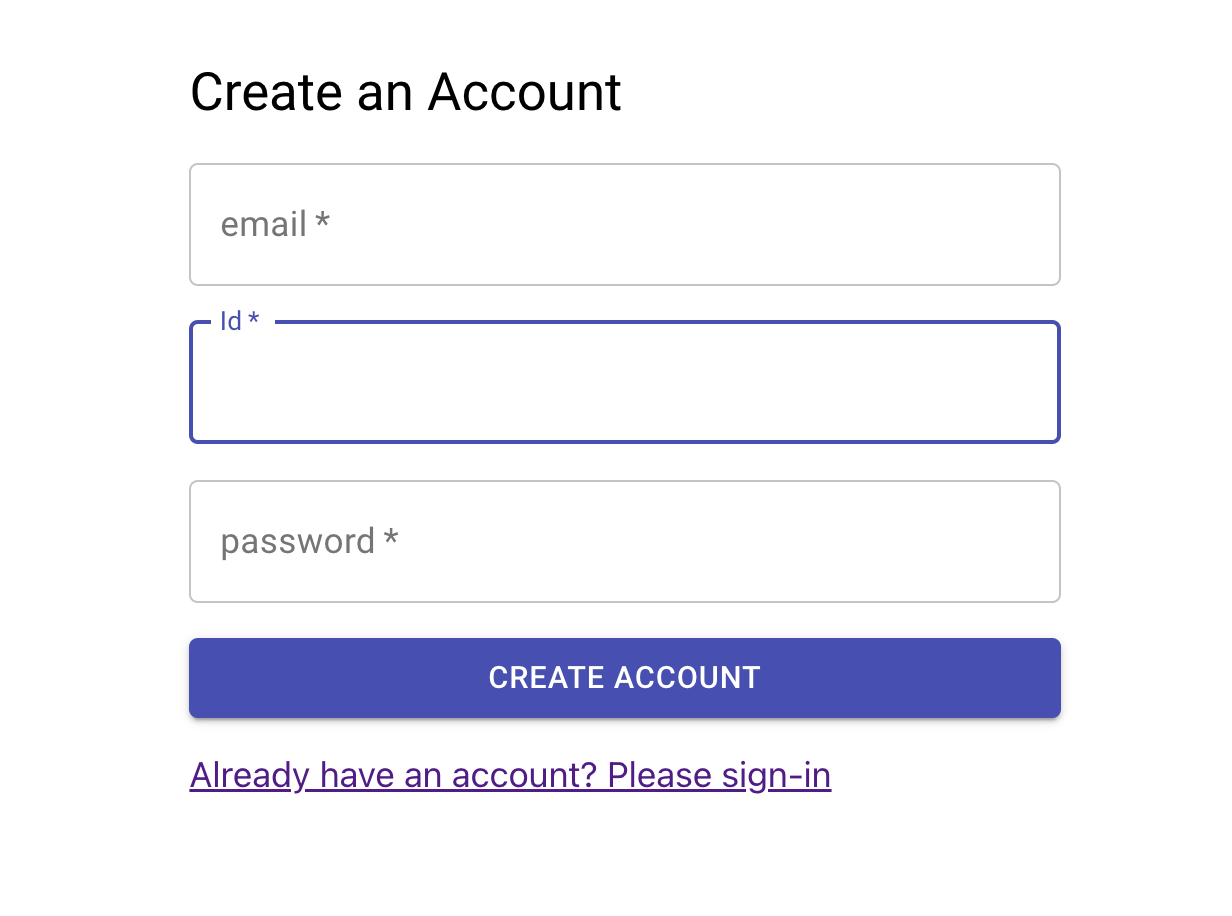Place cursor in the password field
This screenshot has height=916, width=1232.
pos(625,541)
